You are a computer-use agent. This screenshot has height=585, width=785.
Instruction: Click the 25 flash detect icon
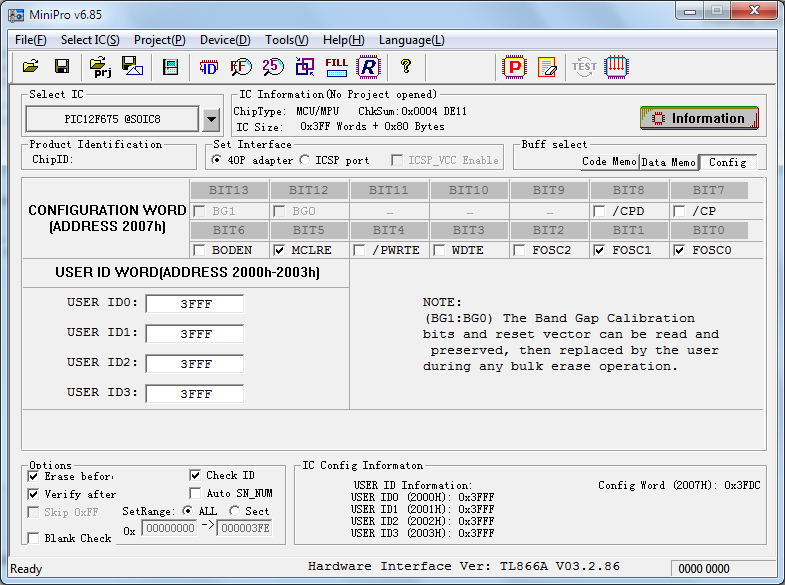coord(273,67)
